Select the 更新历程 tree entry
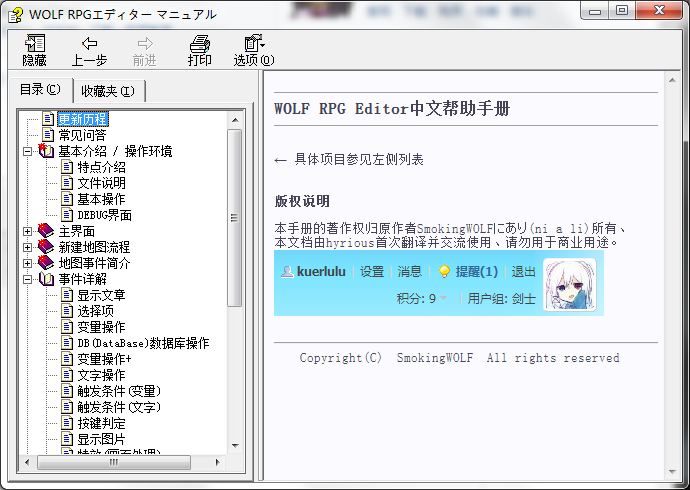690x490 pixels. point(82,119)
